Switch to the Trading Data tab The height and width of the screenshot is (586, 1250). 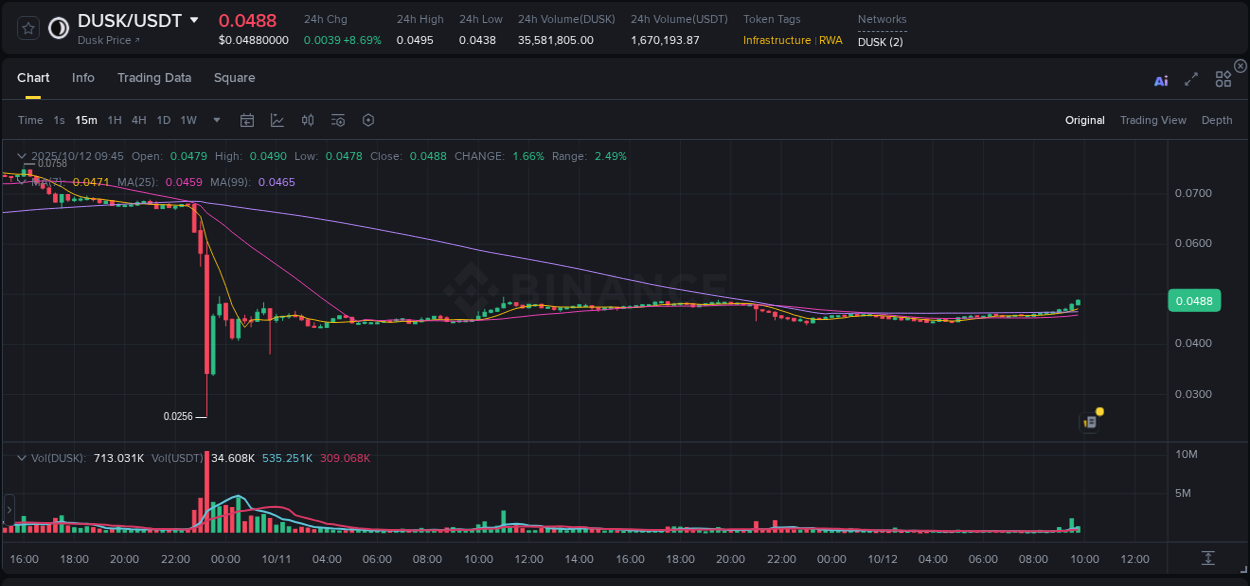coord(154,77)
